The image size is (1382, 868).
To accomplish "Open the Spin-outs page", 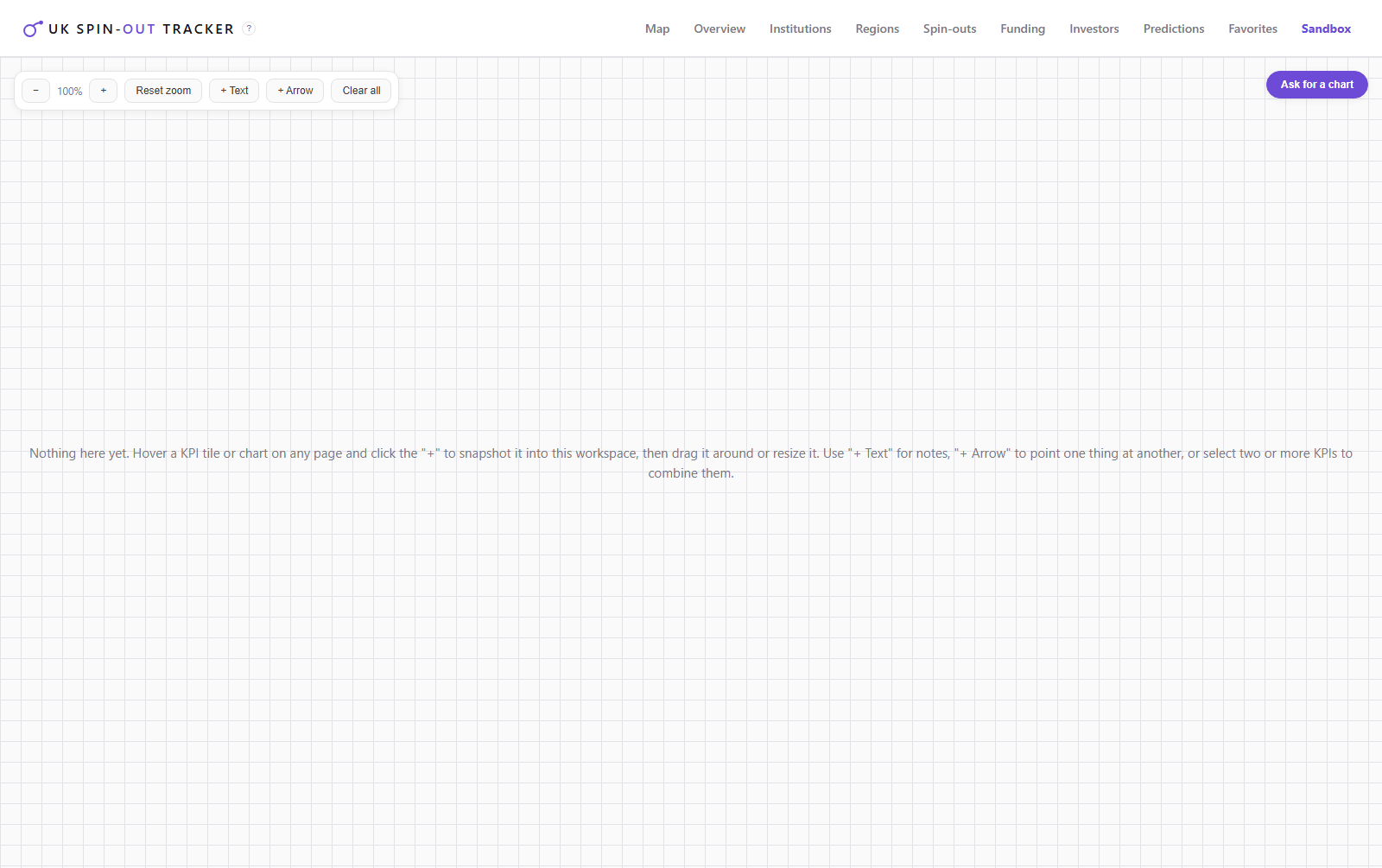I will point(950,29).
